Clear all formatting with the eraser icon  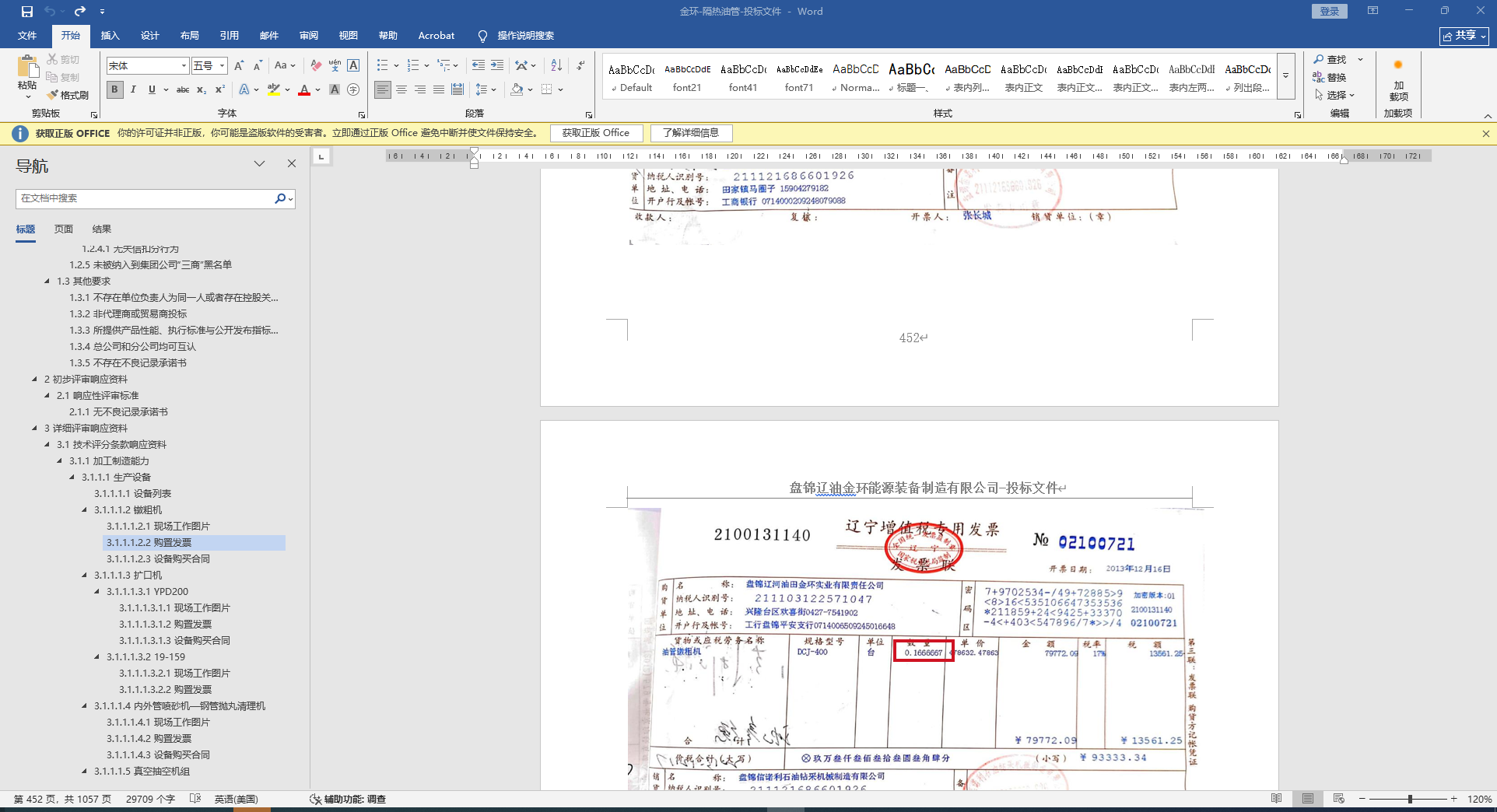click(x=315, y=66)
